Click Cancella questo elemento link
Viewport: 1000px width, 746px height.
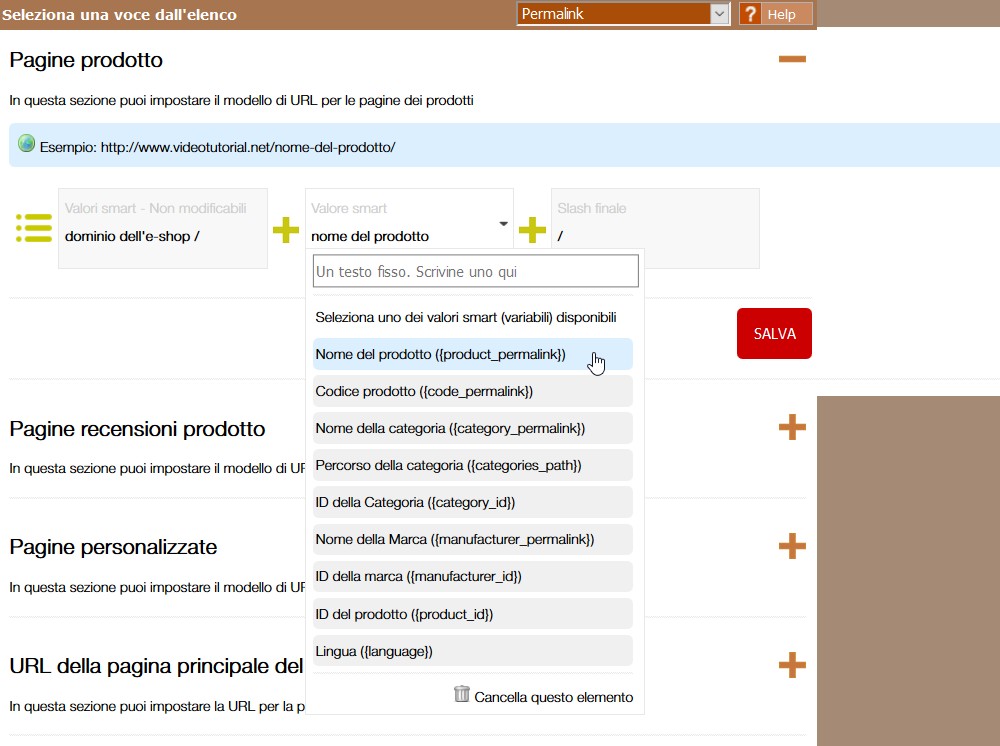click(554, 698)
